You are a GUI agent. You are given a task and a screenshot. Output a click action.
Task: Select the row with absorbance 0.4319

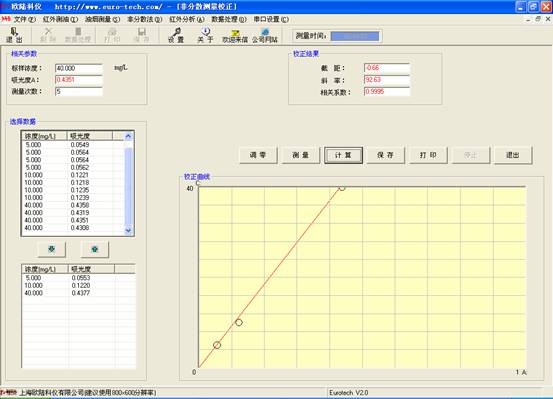point(73,213)
